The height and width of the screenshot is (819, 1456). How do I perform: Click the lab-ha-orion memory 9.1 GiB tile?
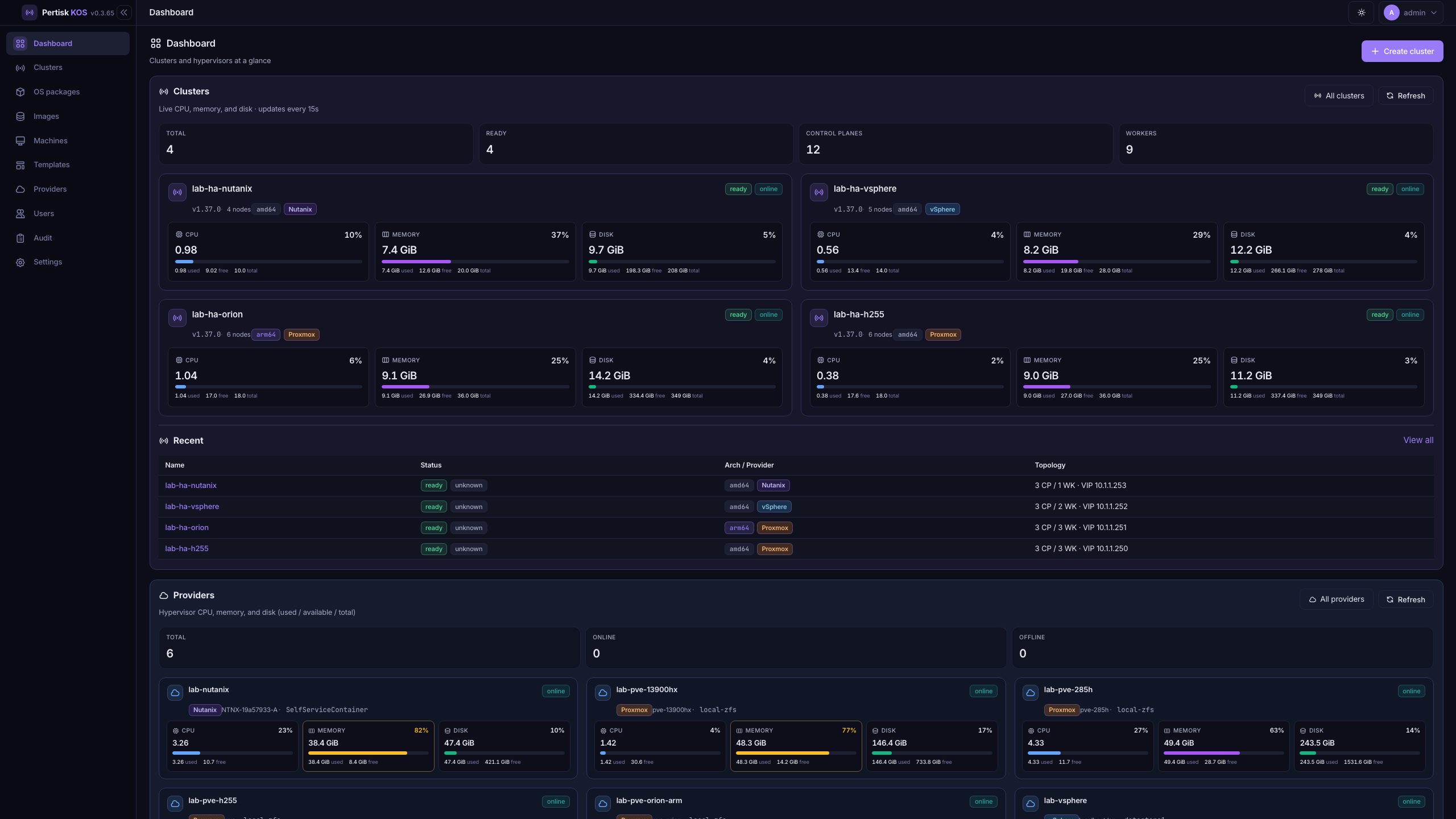click(x=475, y=377)
